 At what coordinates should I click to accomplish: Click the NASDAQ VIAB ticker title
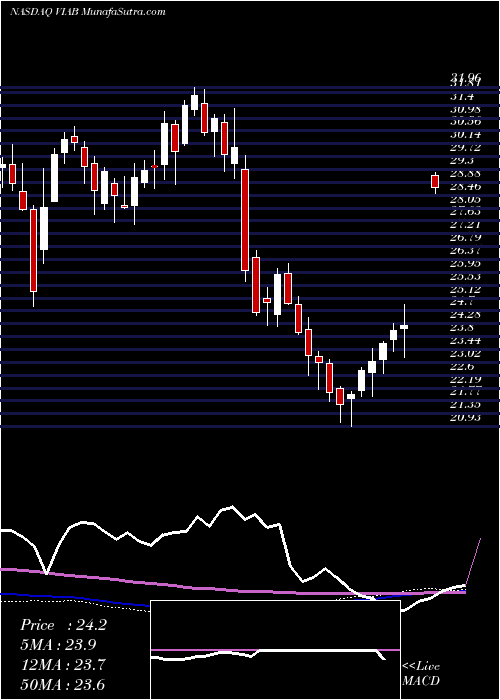pos(88,12)
